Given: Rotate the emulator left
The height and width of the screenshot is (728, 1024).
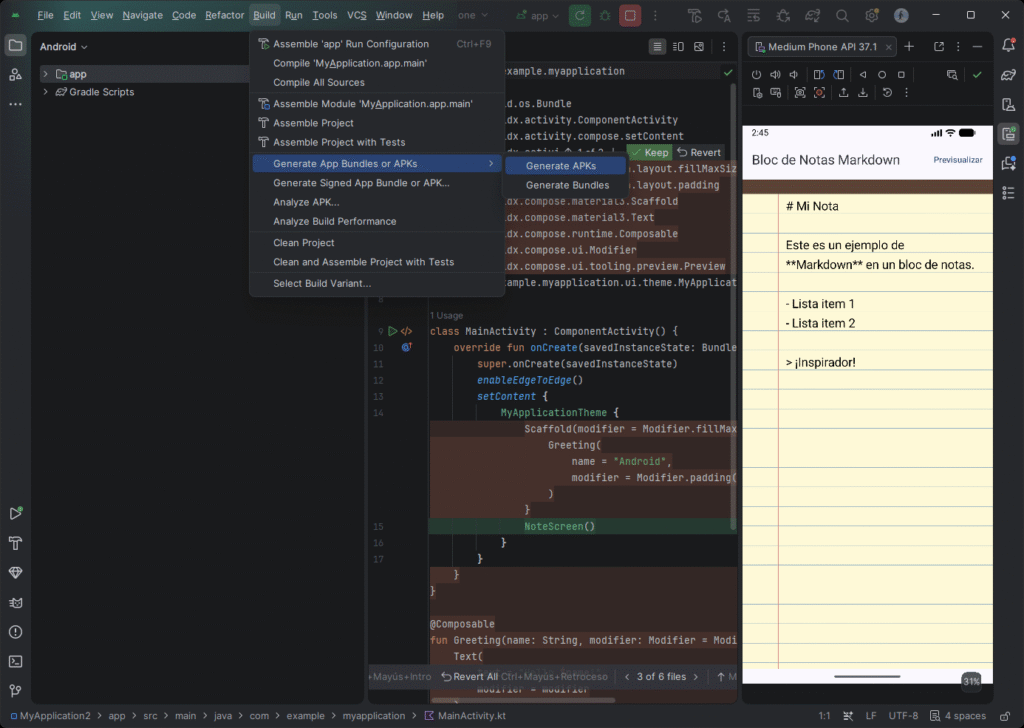Looking at the screenshot, I should coord(818,74).
